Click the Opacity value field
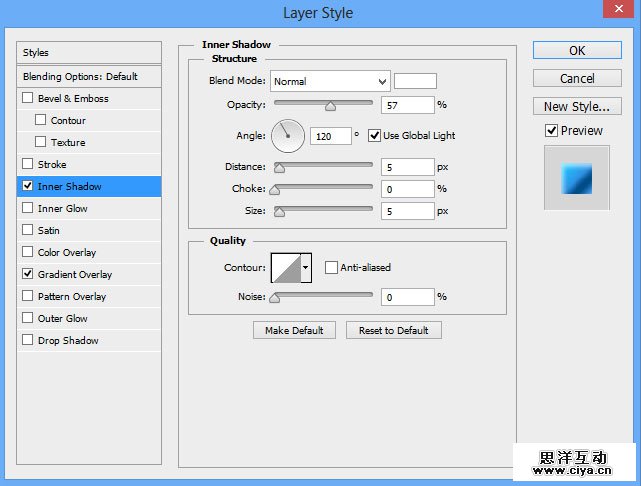 pyautogui.click(x=407, y=104)
